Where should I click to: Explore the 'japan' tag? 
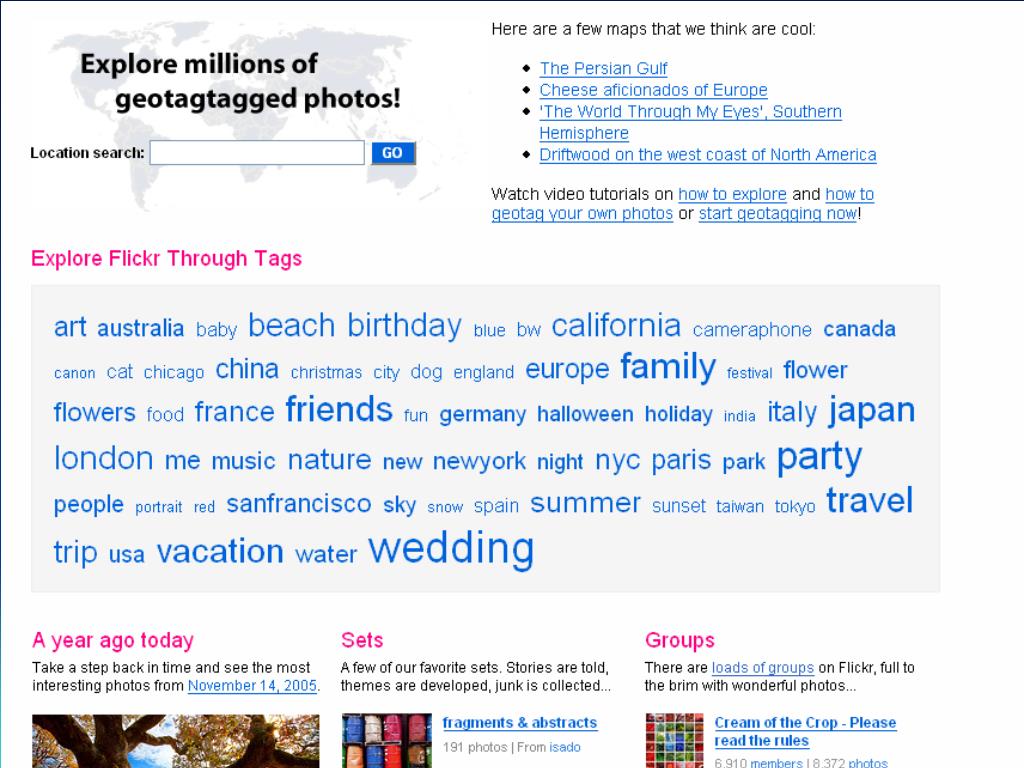coord(872,411)
